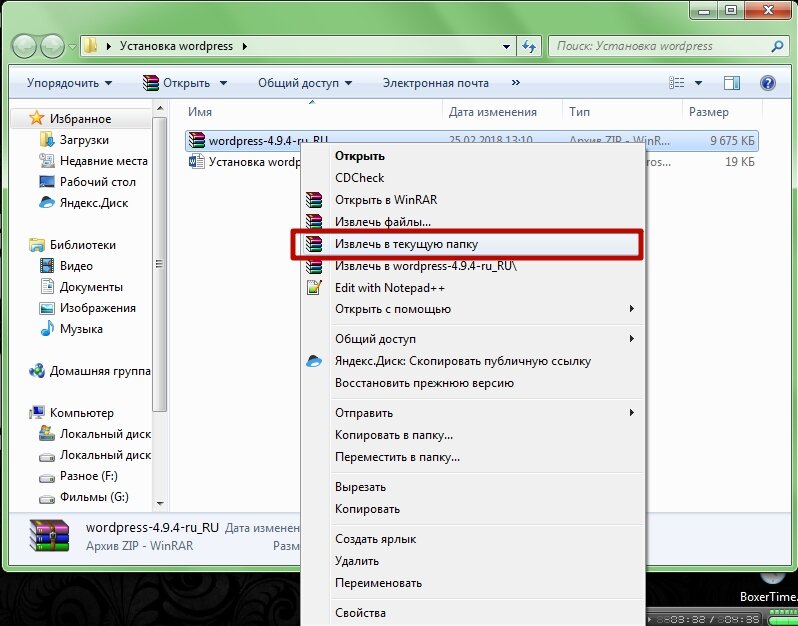
Task: Click the Музыка library icon
Action: point(47,329)
